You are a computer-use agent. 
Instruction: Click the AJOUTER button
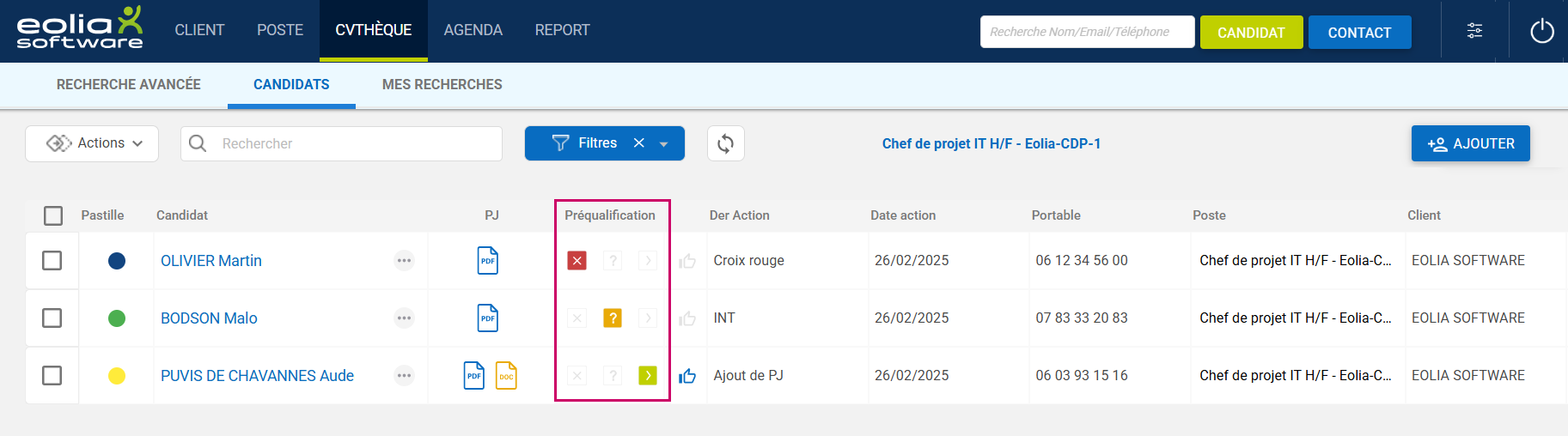coord(1470,143)
